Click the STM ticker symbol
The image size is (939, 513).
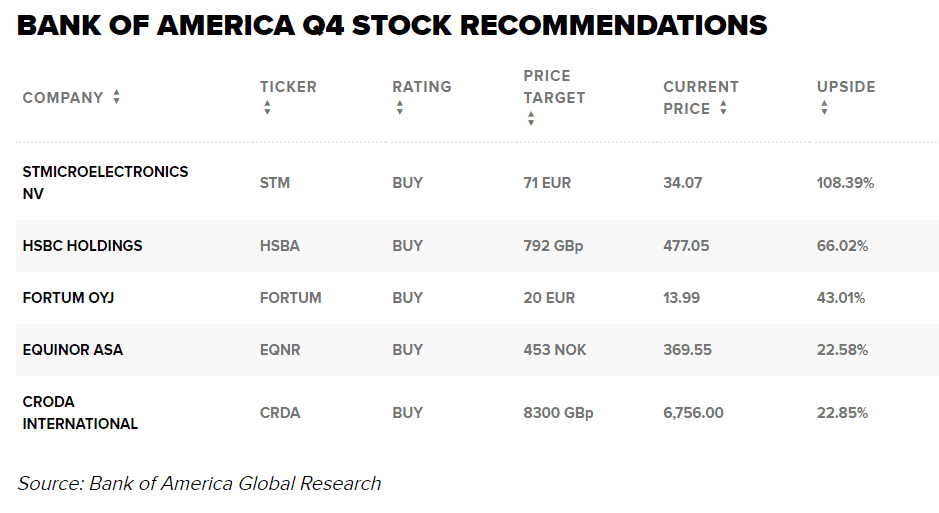point(275,183)
